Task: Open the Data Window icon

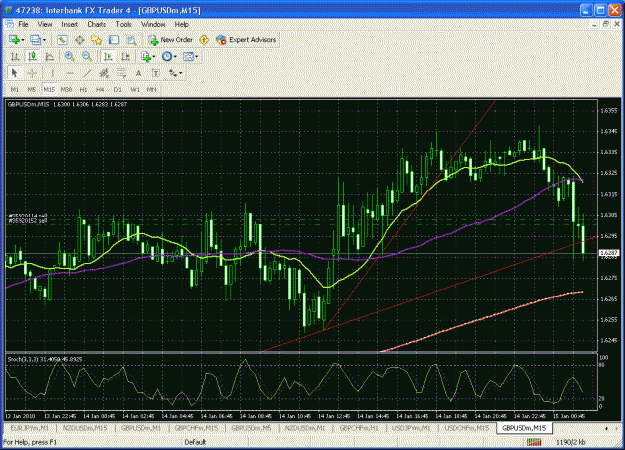Action: [79, 40]
